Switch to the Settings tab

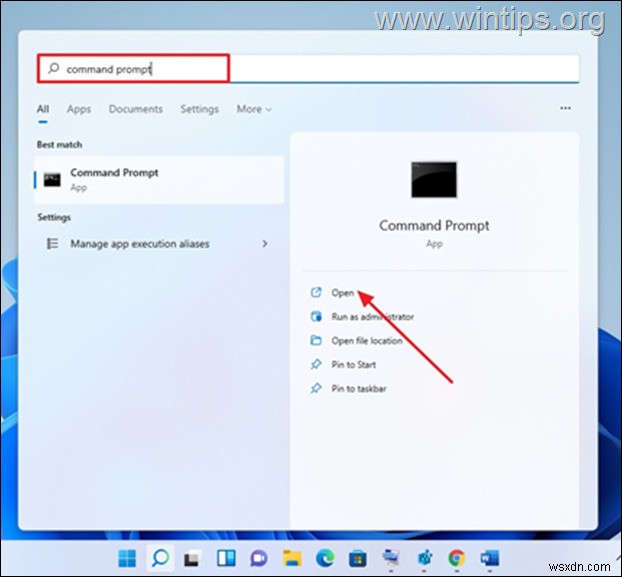[200, 109]
